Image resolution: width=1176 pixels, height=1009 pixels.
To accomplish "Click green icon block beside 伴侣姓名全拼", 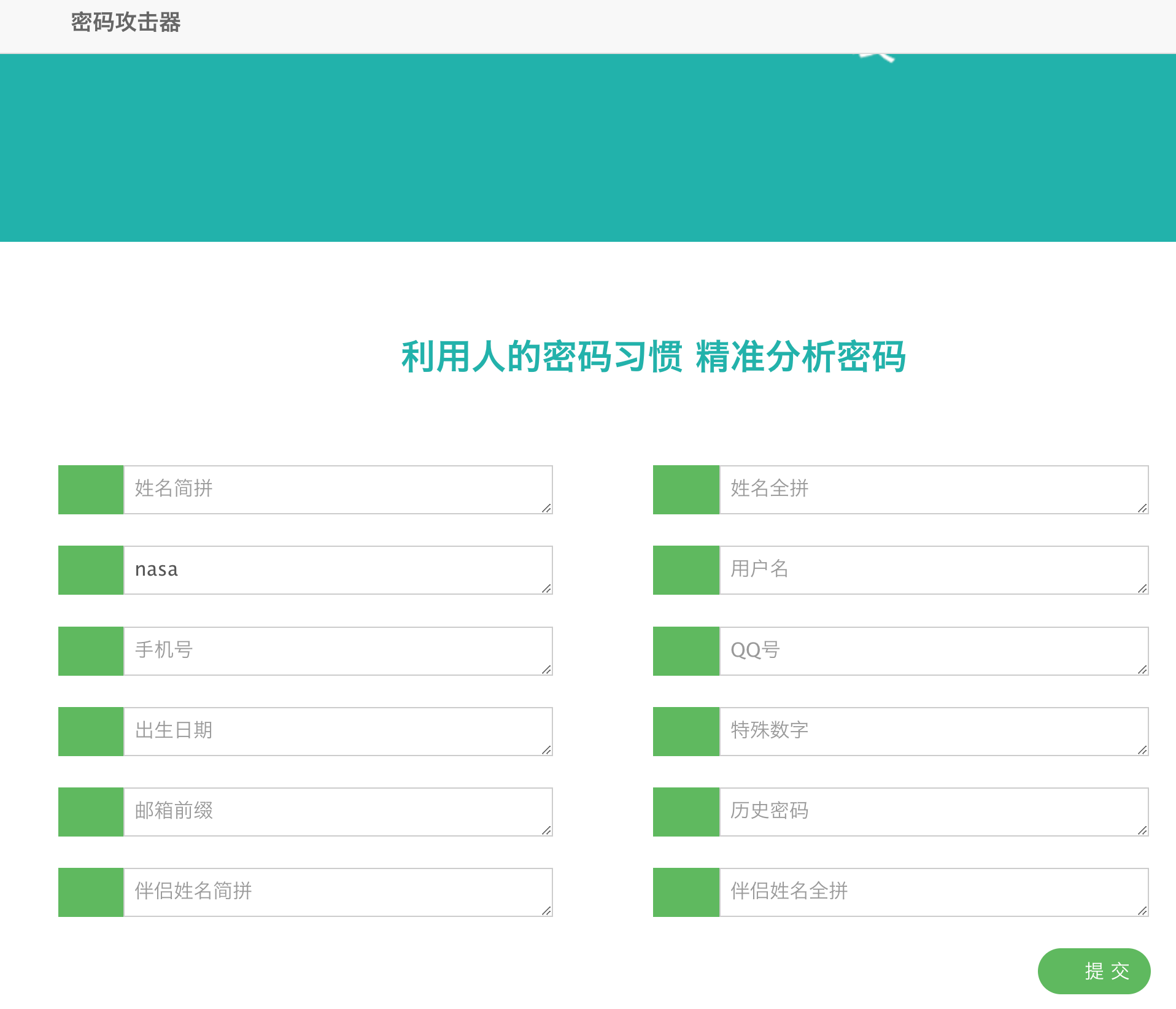I will tap(686, 892).
